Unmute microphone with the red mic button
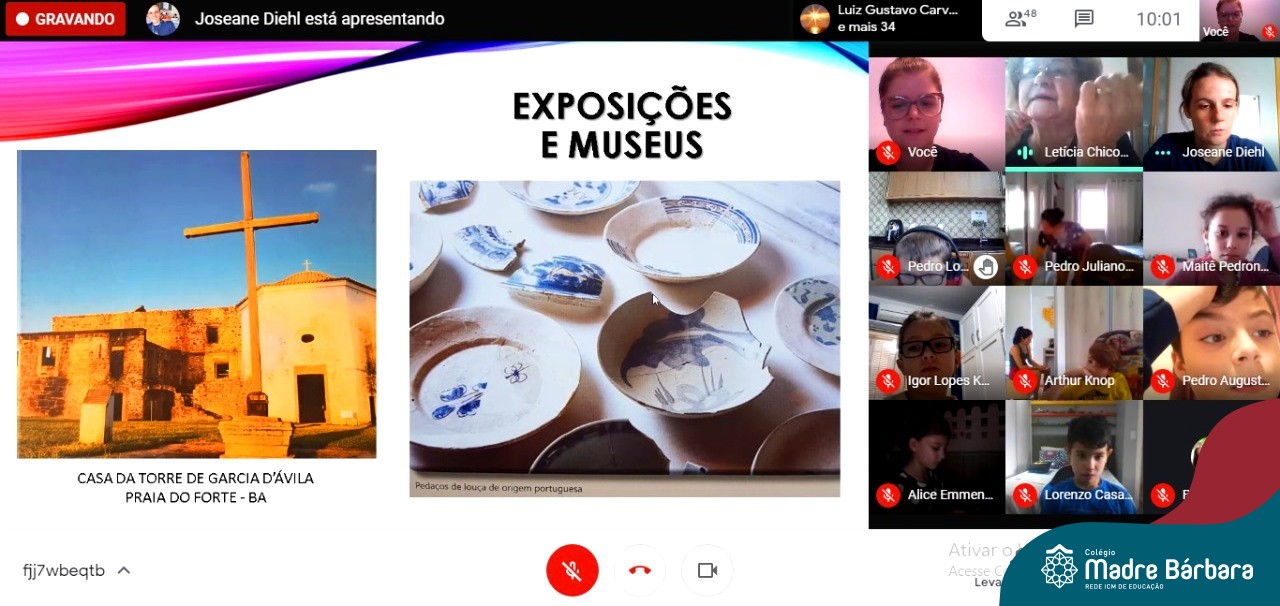This screenshot has width=1280, height=606. 572,570
